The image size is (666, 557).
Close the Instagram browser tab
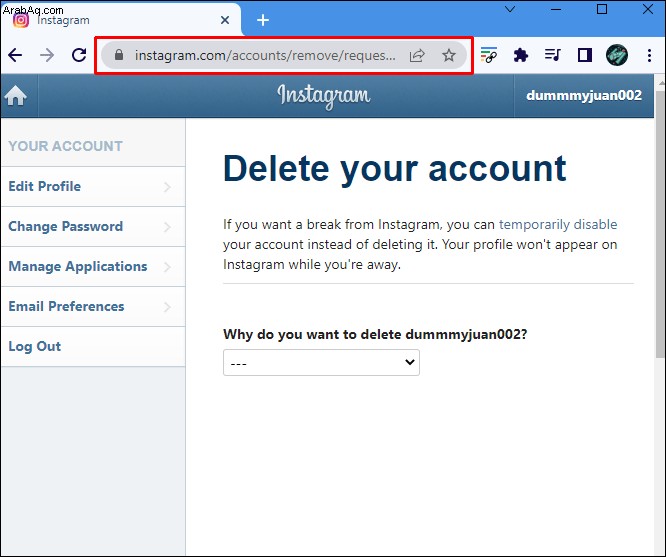point(225,20)
